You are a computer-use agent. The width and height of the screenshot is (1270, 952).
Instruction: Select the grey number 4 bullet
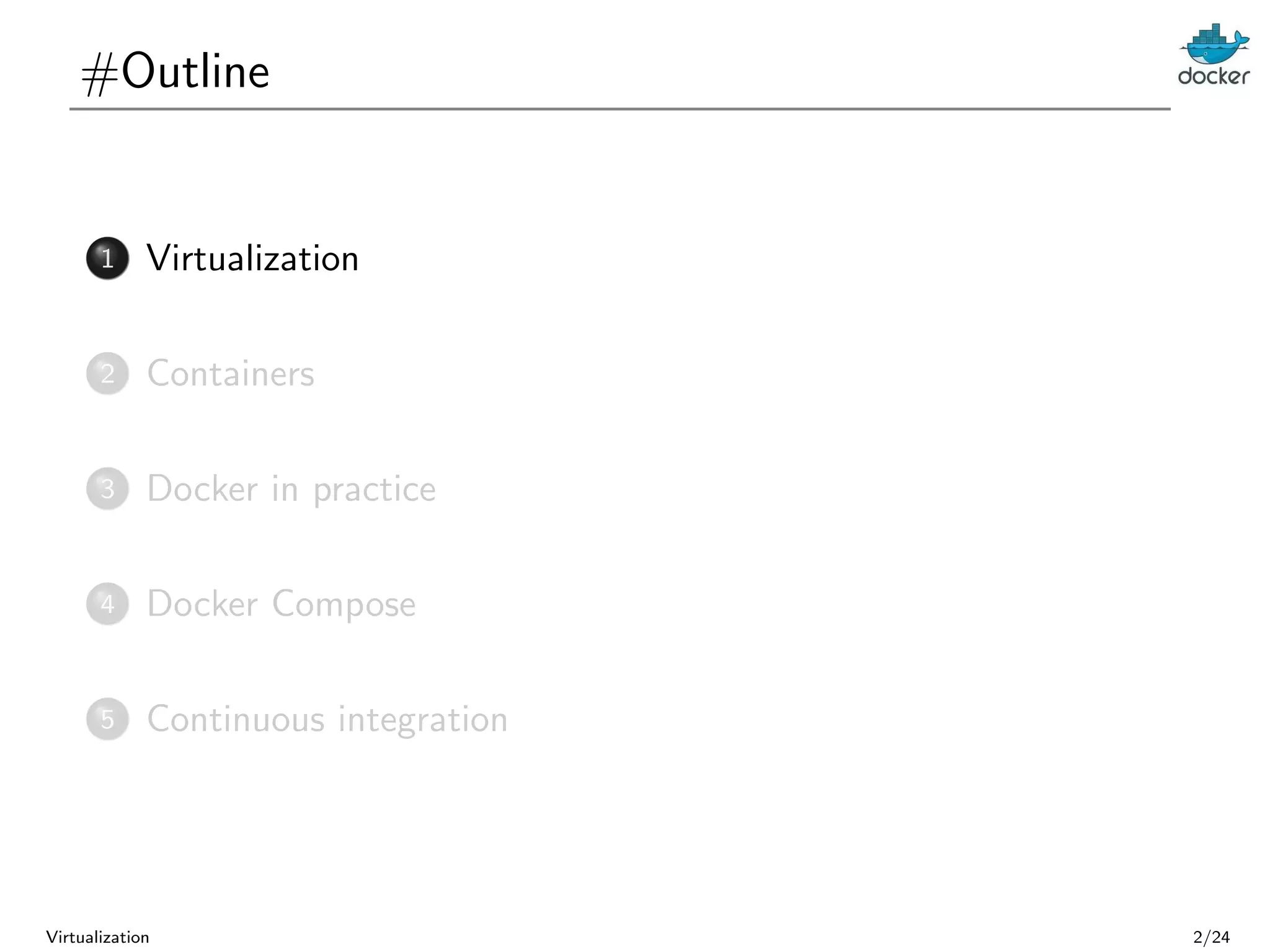tap(107, 604)
